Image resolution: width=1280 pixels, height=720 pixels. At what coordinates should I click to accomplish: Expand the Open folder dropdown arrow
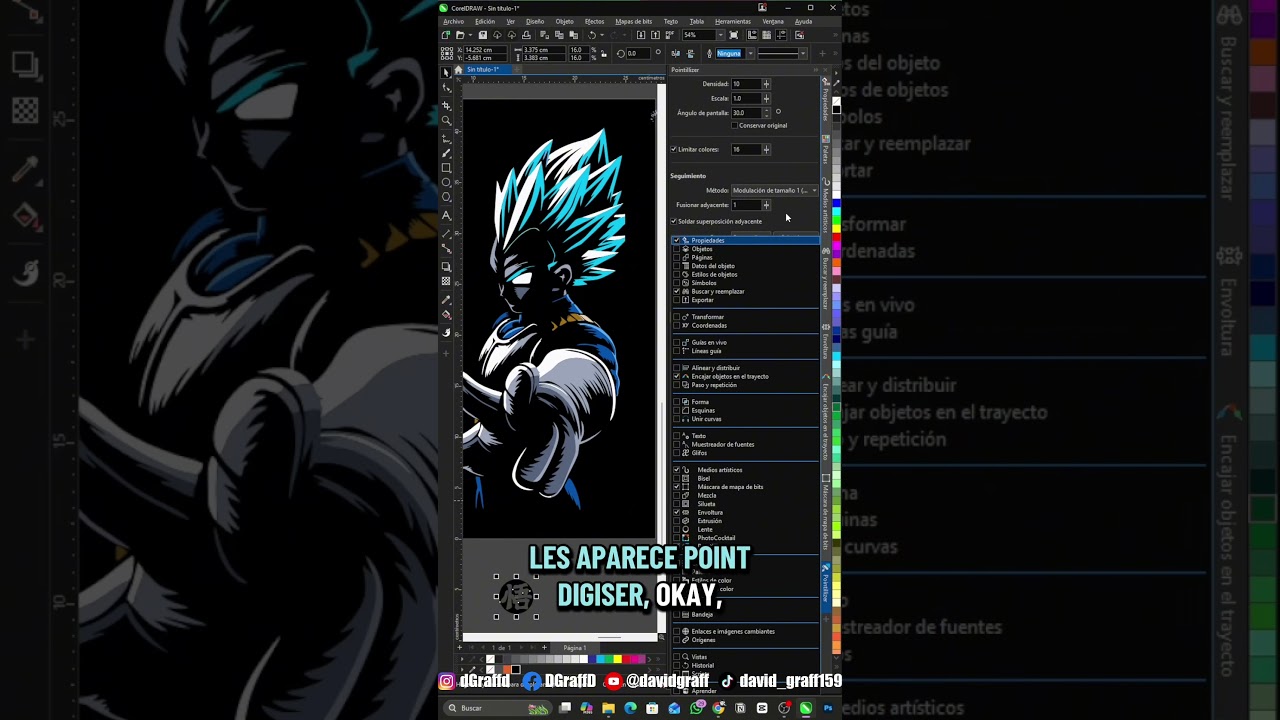[470, 35]
